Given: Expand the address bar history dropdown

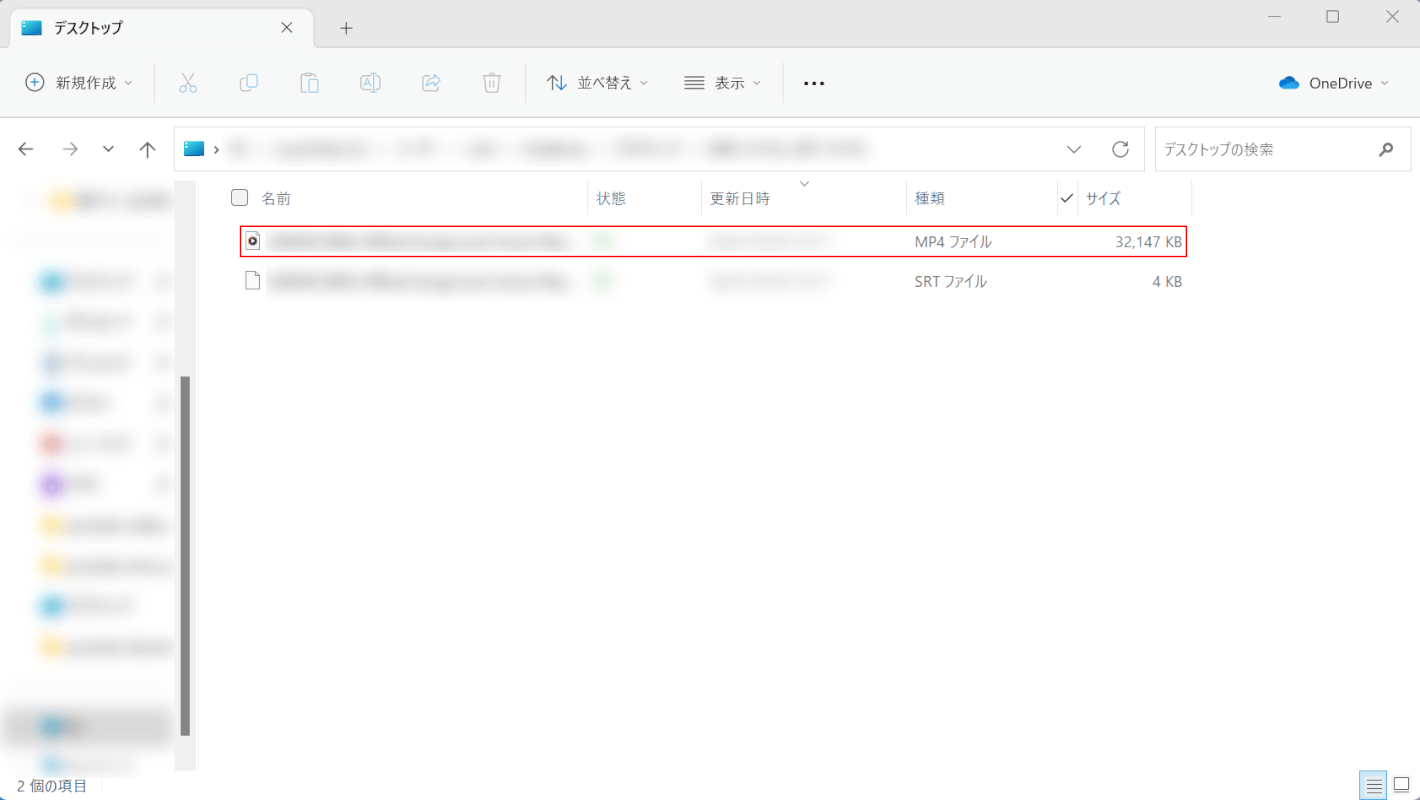Looking at the screenshot, I should click(x=1074, y=149).
